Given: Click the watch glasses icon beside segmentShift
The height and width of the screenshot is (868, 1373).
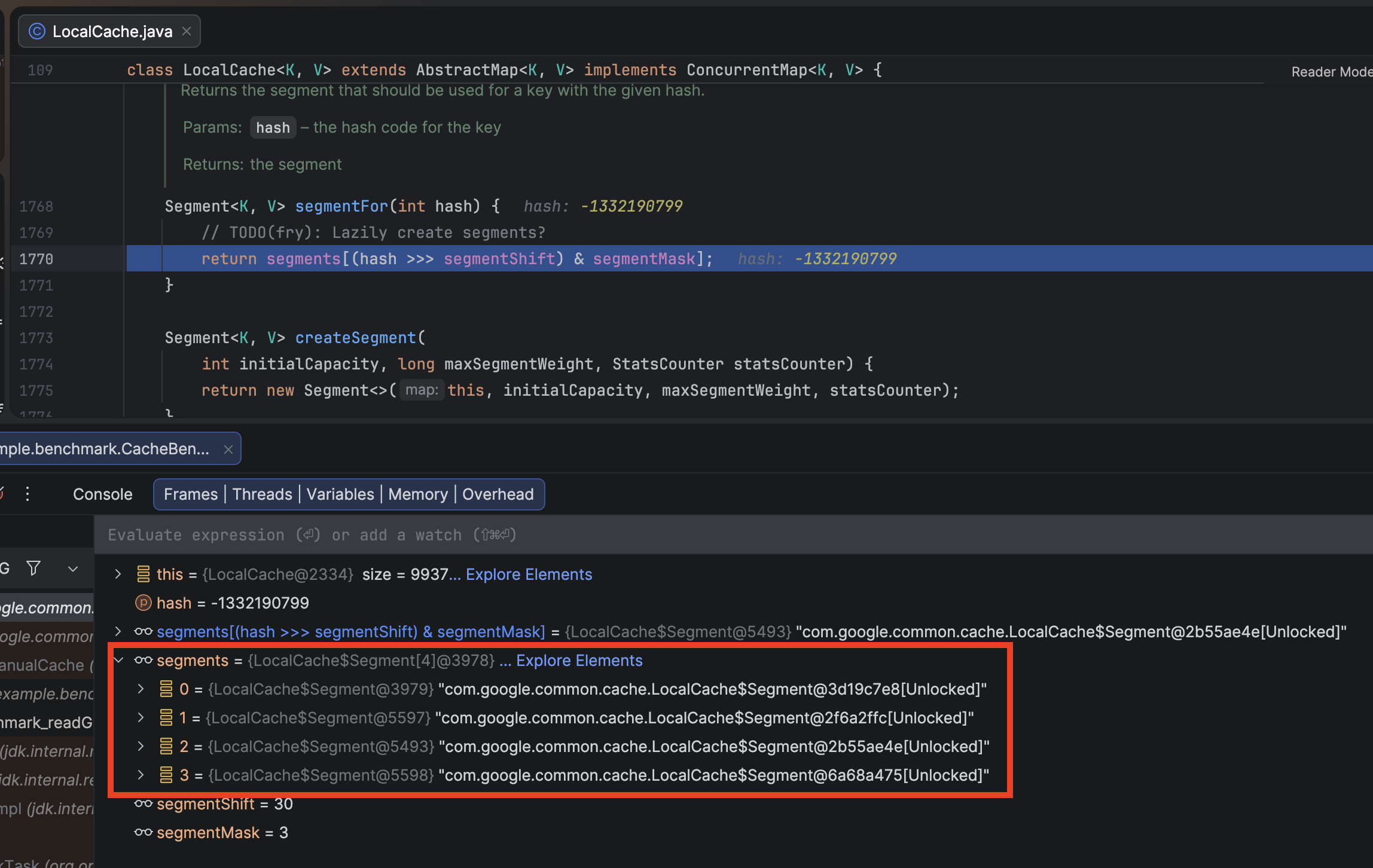Looking at the screenshot, I should click(x=144, y=804).
